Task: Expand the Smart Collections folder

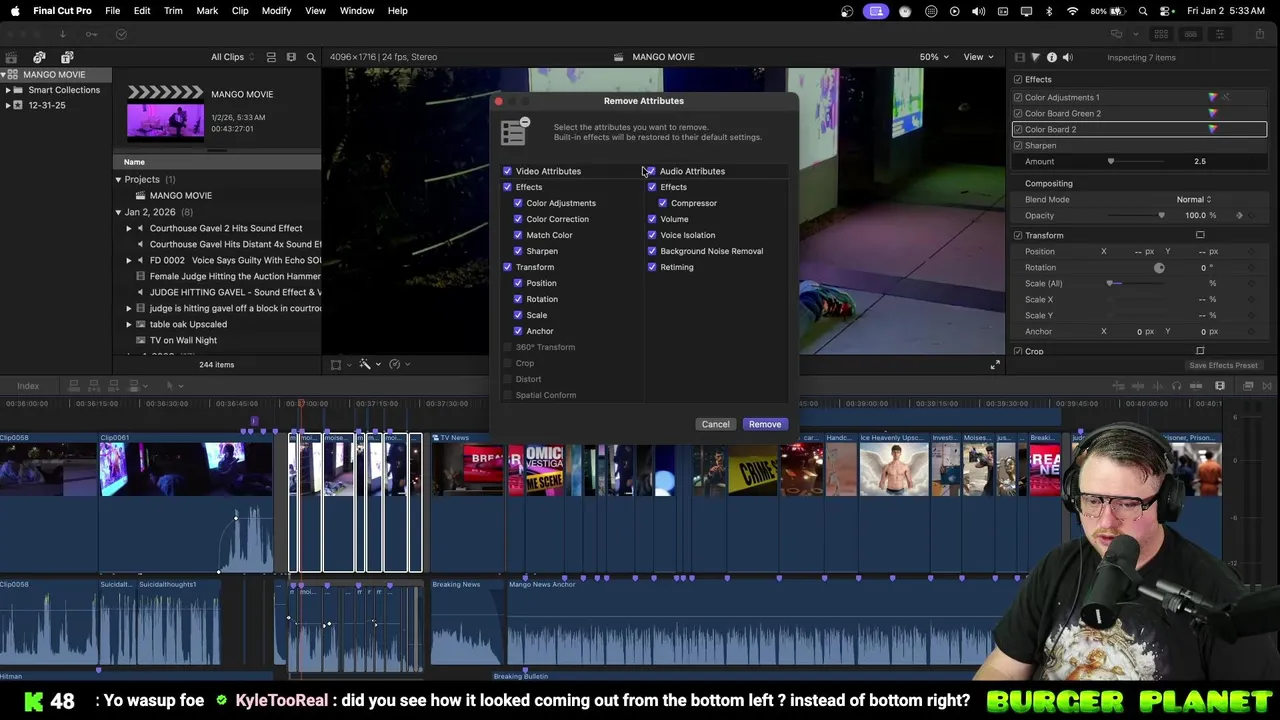Action: click(x=8, y=90)
